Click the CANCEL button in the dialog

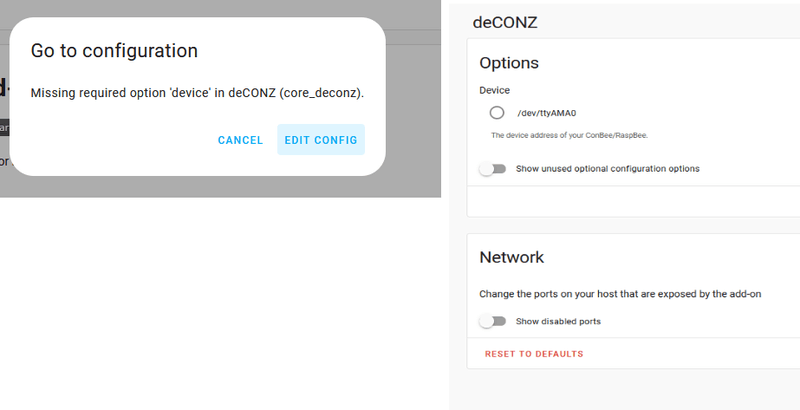[x=240, y=140]
